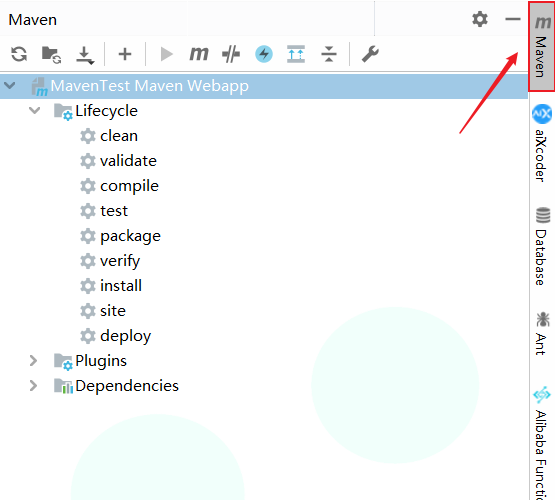Select the test lifecycle phase
Image resolution: width=555 pixels, height=500 pixels.
(264, 211)
